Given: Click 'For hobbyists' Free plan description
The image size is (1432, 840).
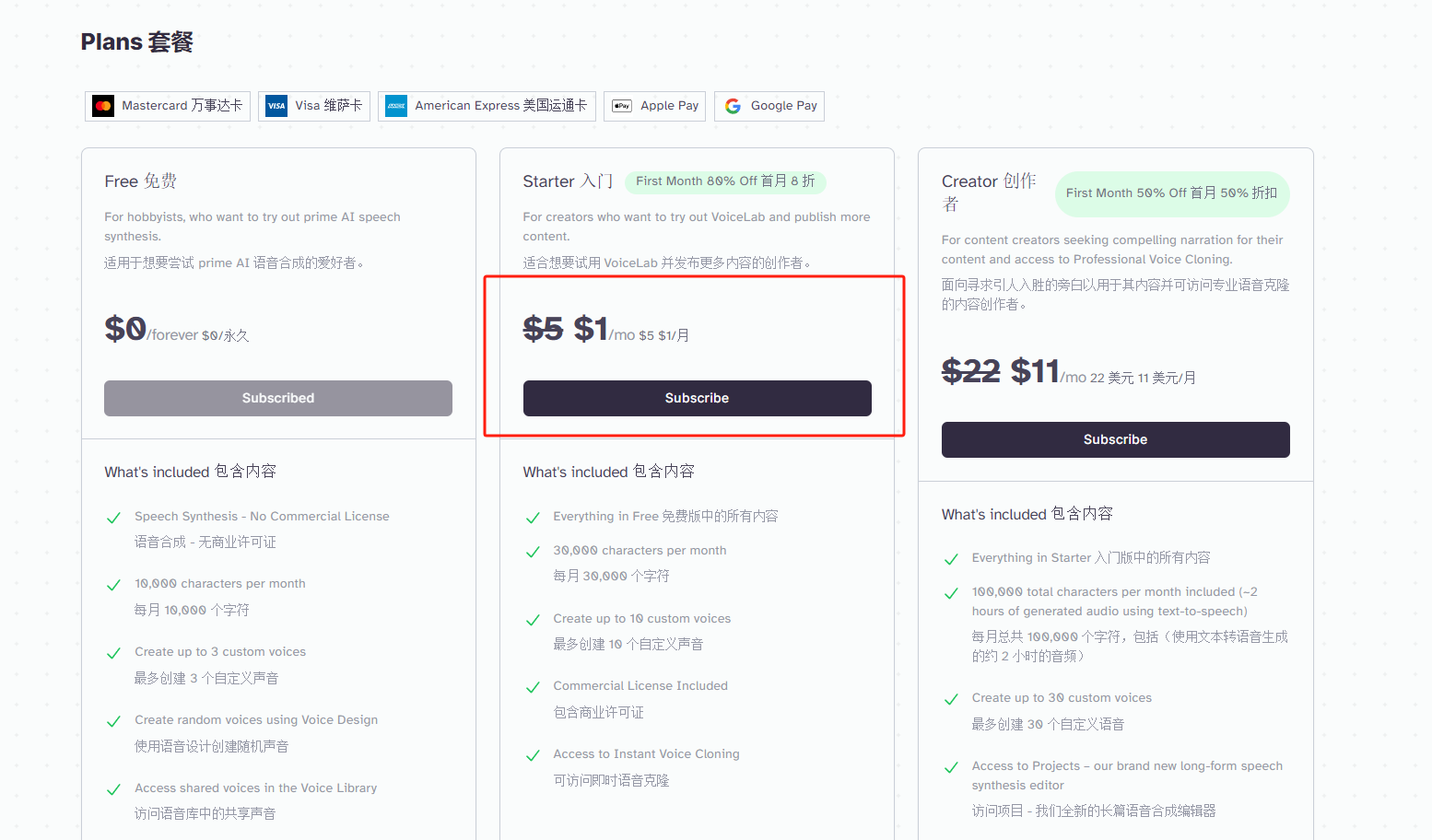Looking at the screenshot, I should (x=252, y=227).
